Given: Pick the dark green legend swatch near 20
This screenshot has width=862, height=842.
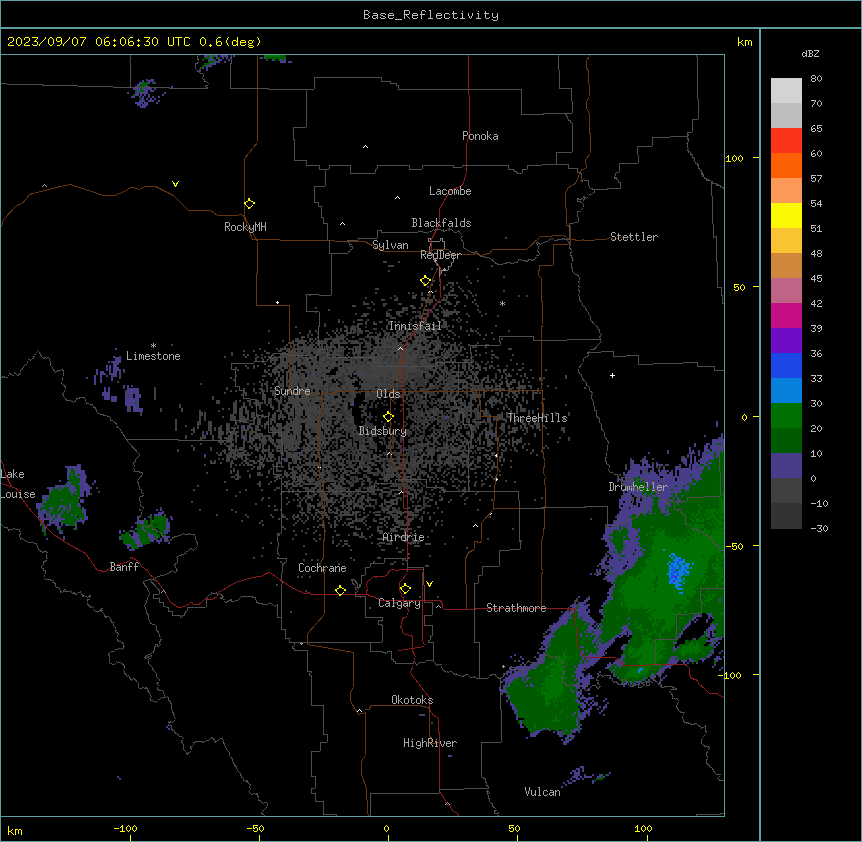Looking at the screenshot, I should point(786,440).
